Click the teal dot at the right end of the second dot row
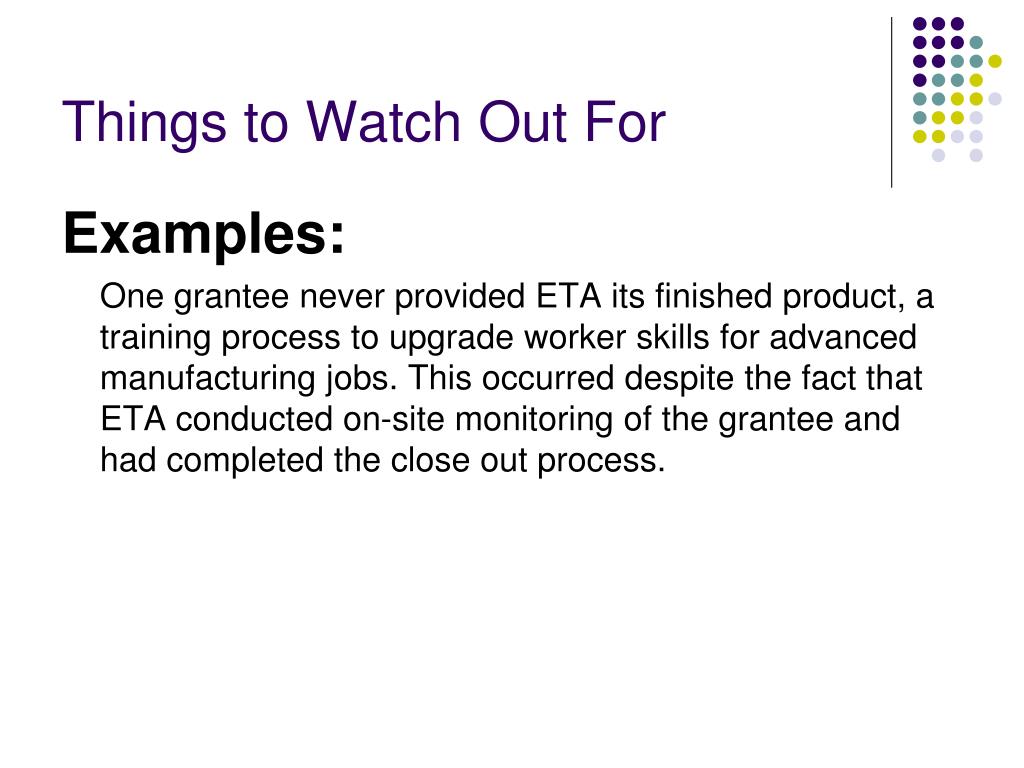 coord(976,43)
